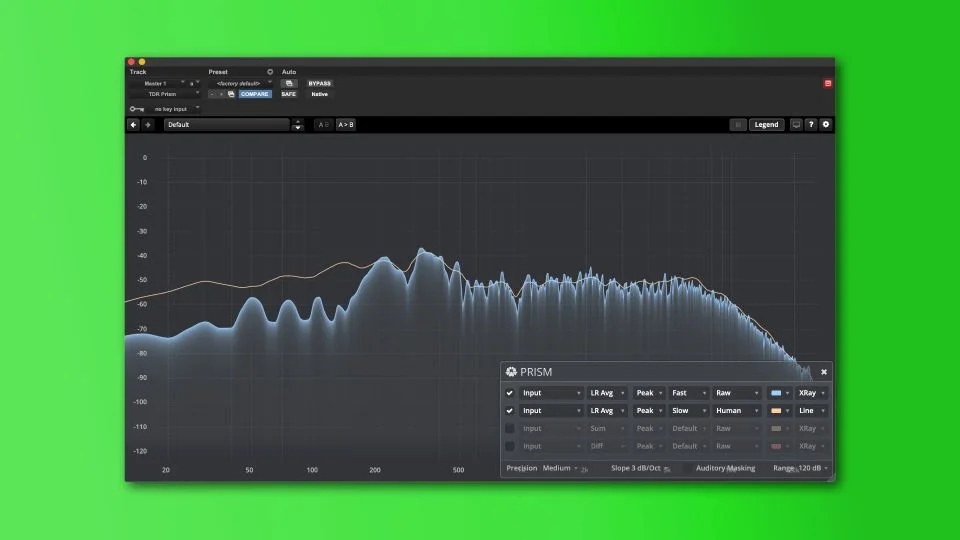
Task: Click the A > B copy button
Action: pyautogui.click(x=346, y=124)
